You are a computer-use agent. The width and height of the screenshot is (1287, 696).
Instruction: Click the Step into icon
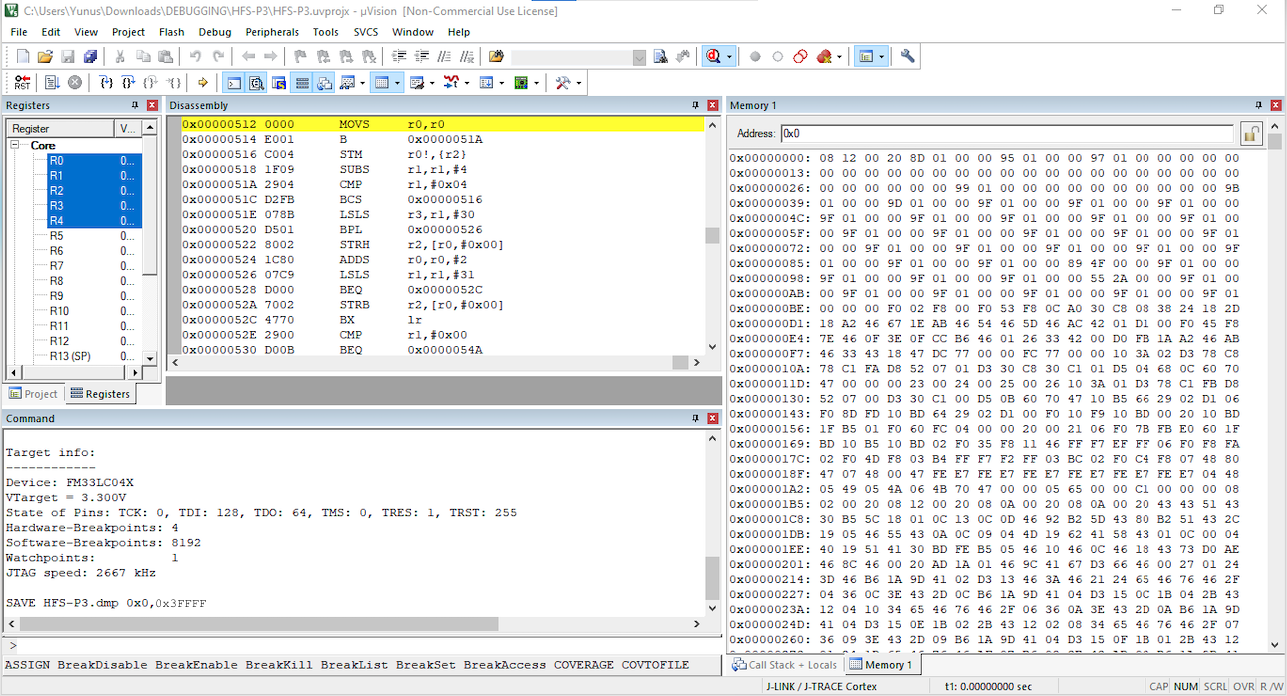[x=105, y=83]
